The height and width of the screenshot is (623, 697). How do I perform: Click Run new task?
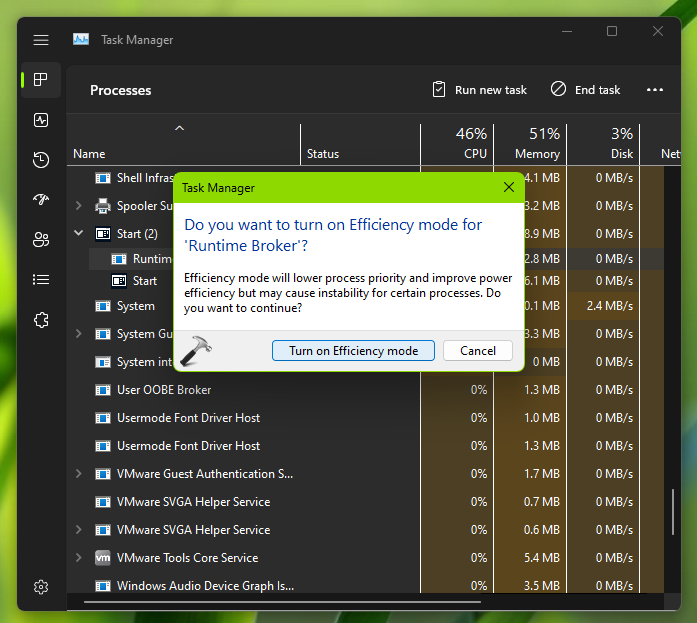point(479,90)
